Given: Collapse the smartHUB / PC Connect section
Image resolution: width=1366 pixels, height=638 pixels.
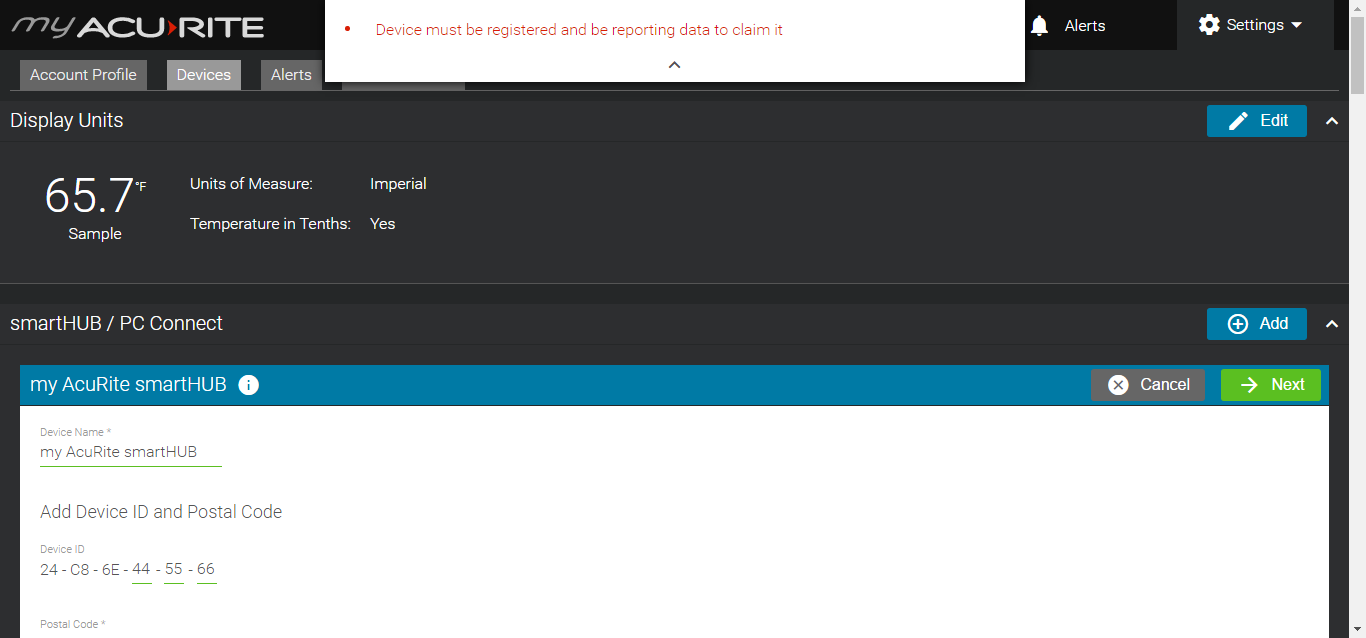Looking at the screenshot, I should [1331, 324].
